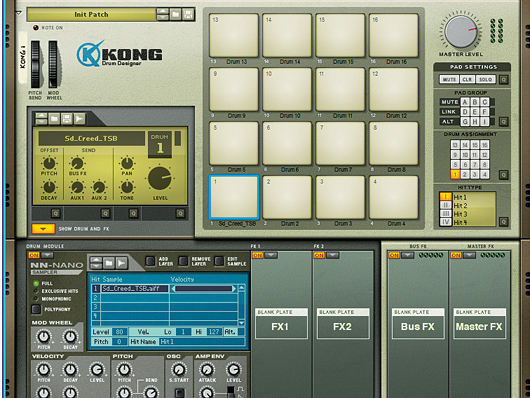
Task: Open the Master FX effect type dropdown
Action: [x=469, y=255]
